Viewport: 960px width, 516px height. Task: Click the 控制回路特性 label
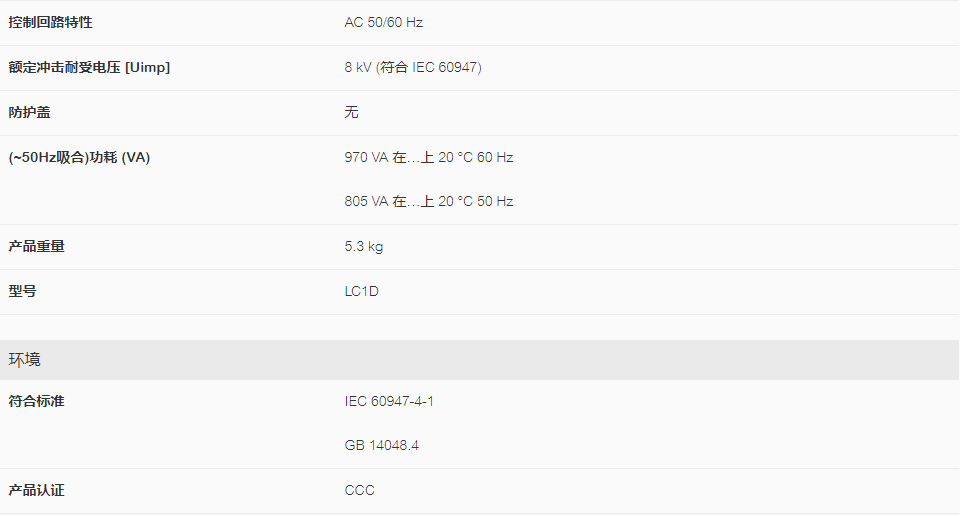[x=50, y=23]
